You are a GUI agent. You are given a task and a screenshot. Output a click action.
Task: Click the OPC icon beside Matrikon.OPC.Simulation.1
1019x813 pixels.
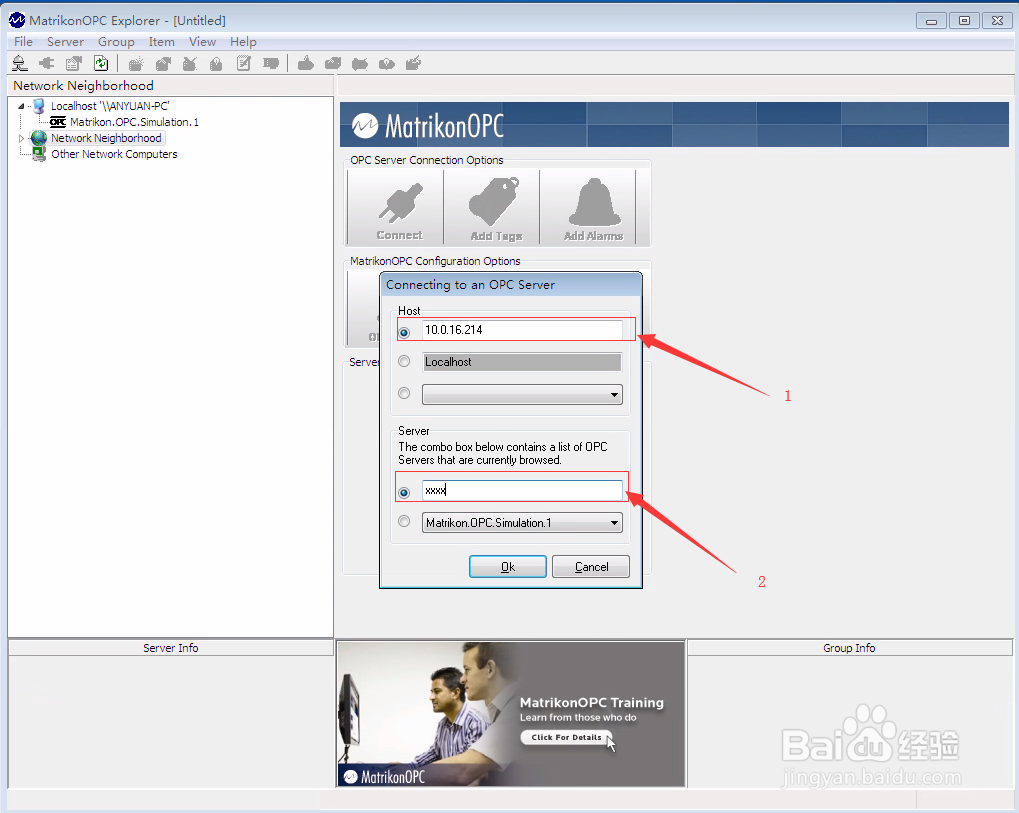58,122
